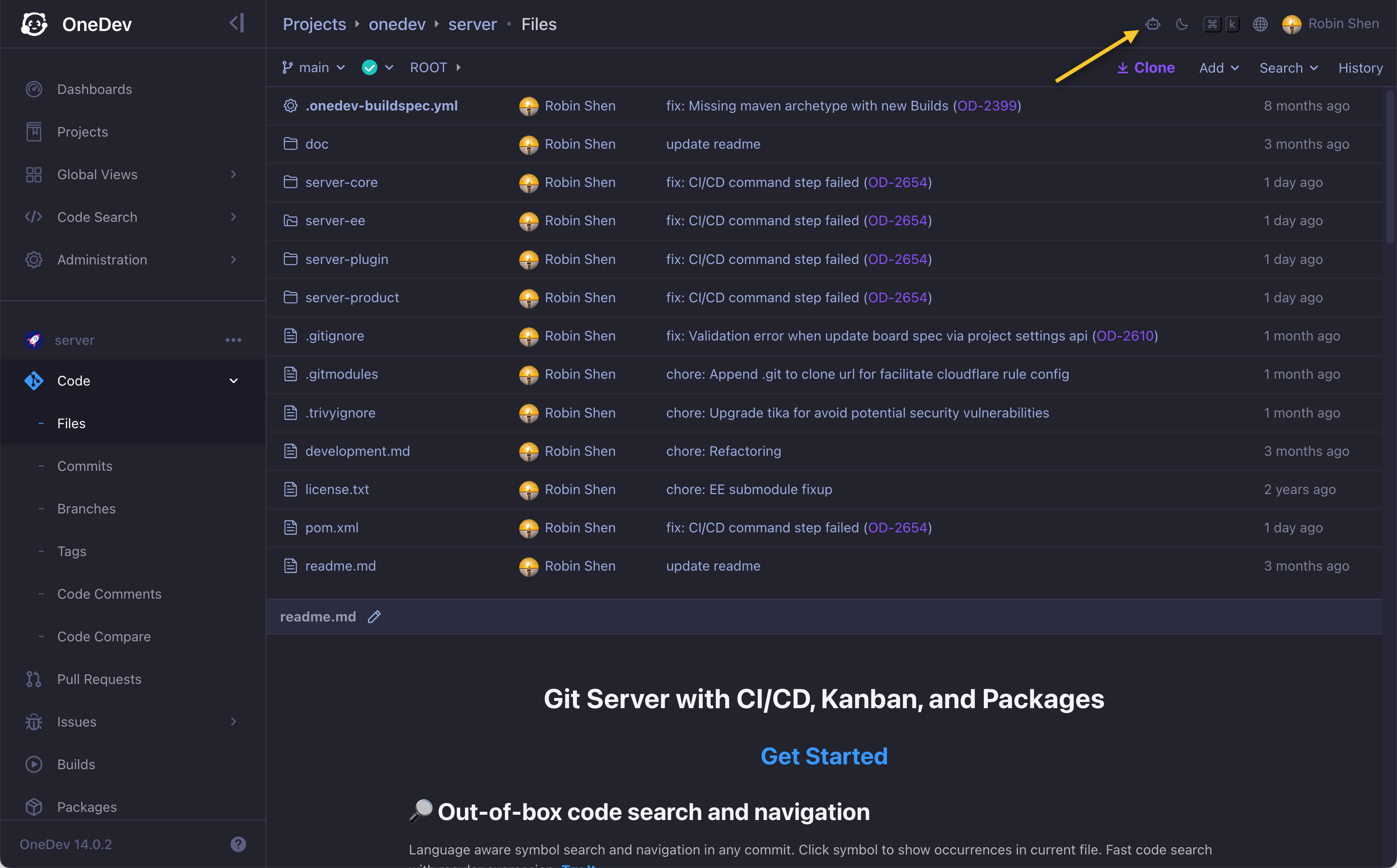
Task: Open Pull Requests sidebar item
Action: 99,679
